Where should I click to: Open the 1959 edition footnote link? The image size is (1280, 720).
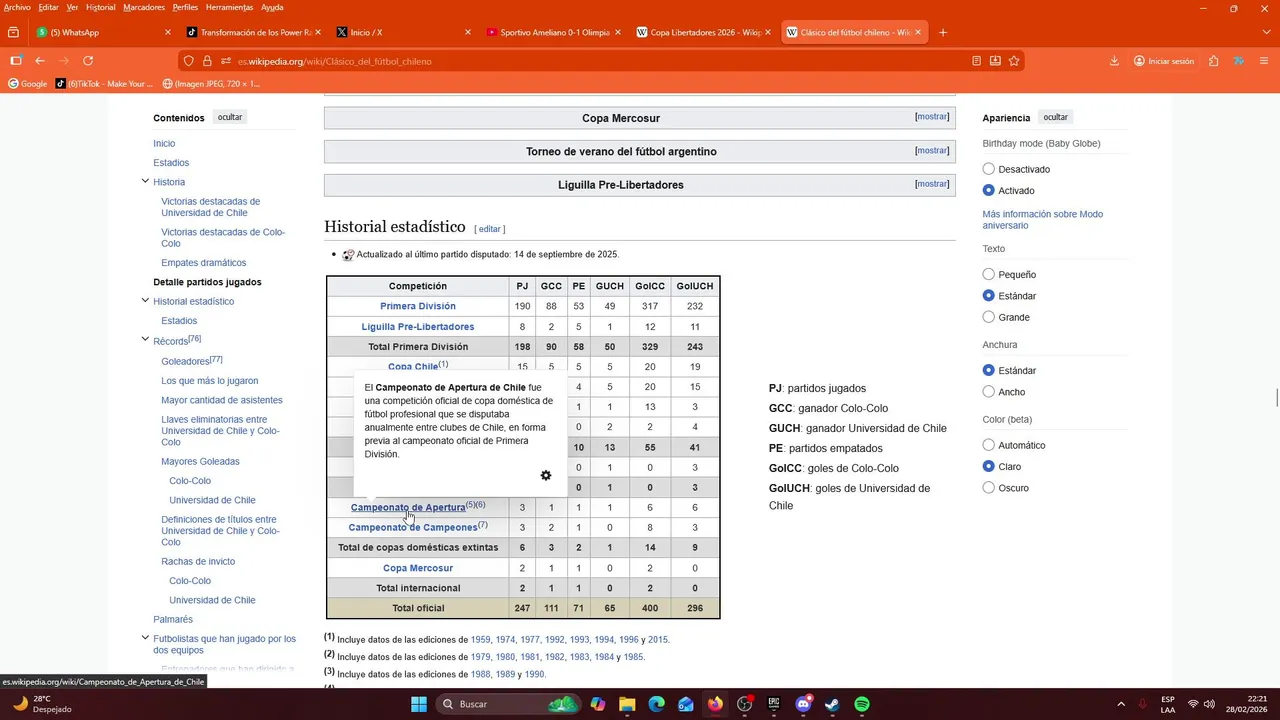480,640
